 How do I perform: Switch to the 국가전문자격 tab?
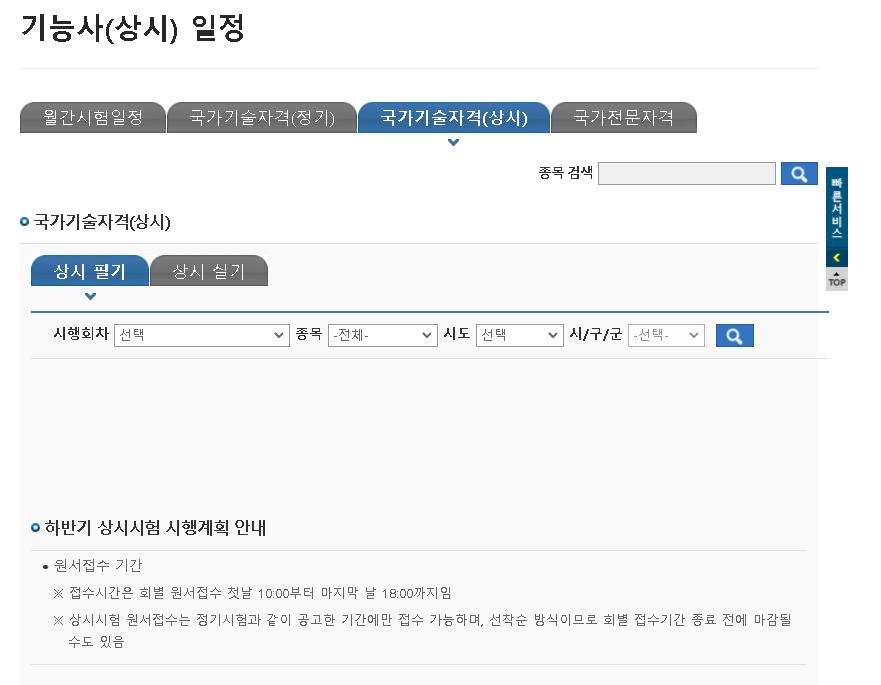pyautogui.click(x=624, y=117)
